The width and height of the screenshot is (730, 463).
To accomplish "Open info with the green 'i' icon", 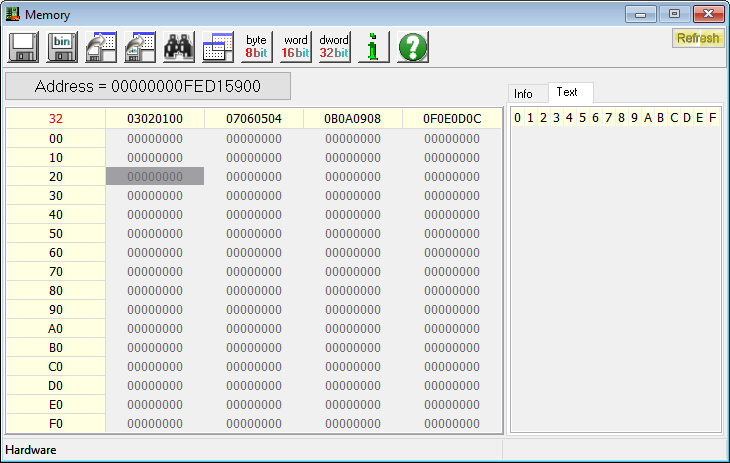I will 373,47.
